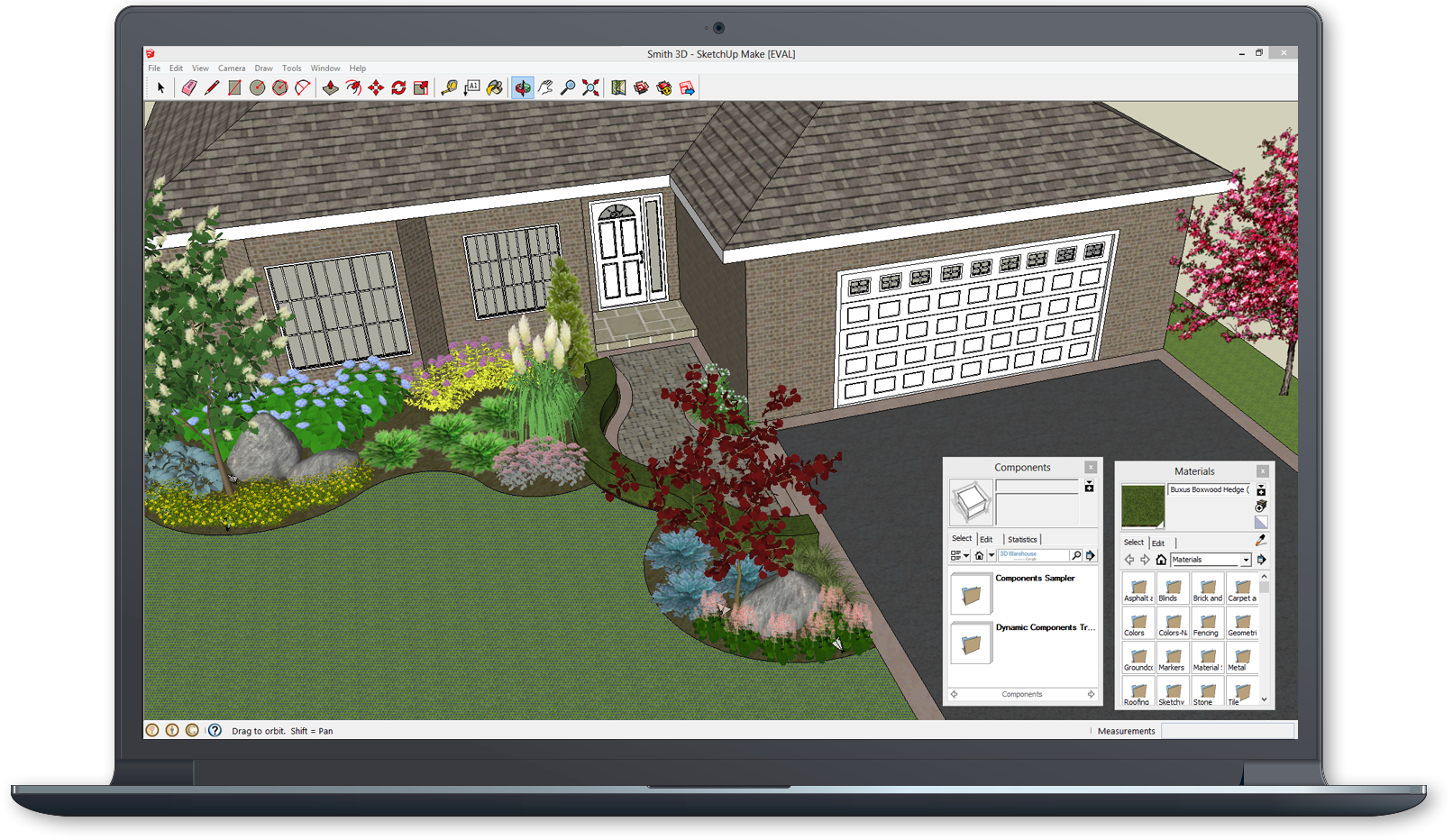This screenshot has height=840, width=1453.
Task: Toggle secondary selection pane in Materials panel
Action: click(x=1261, y=490)
